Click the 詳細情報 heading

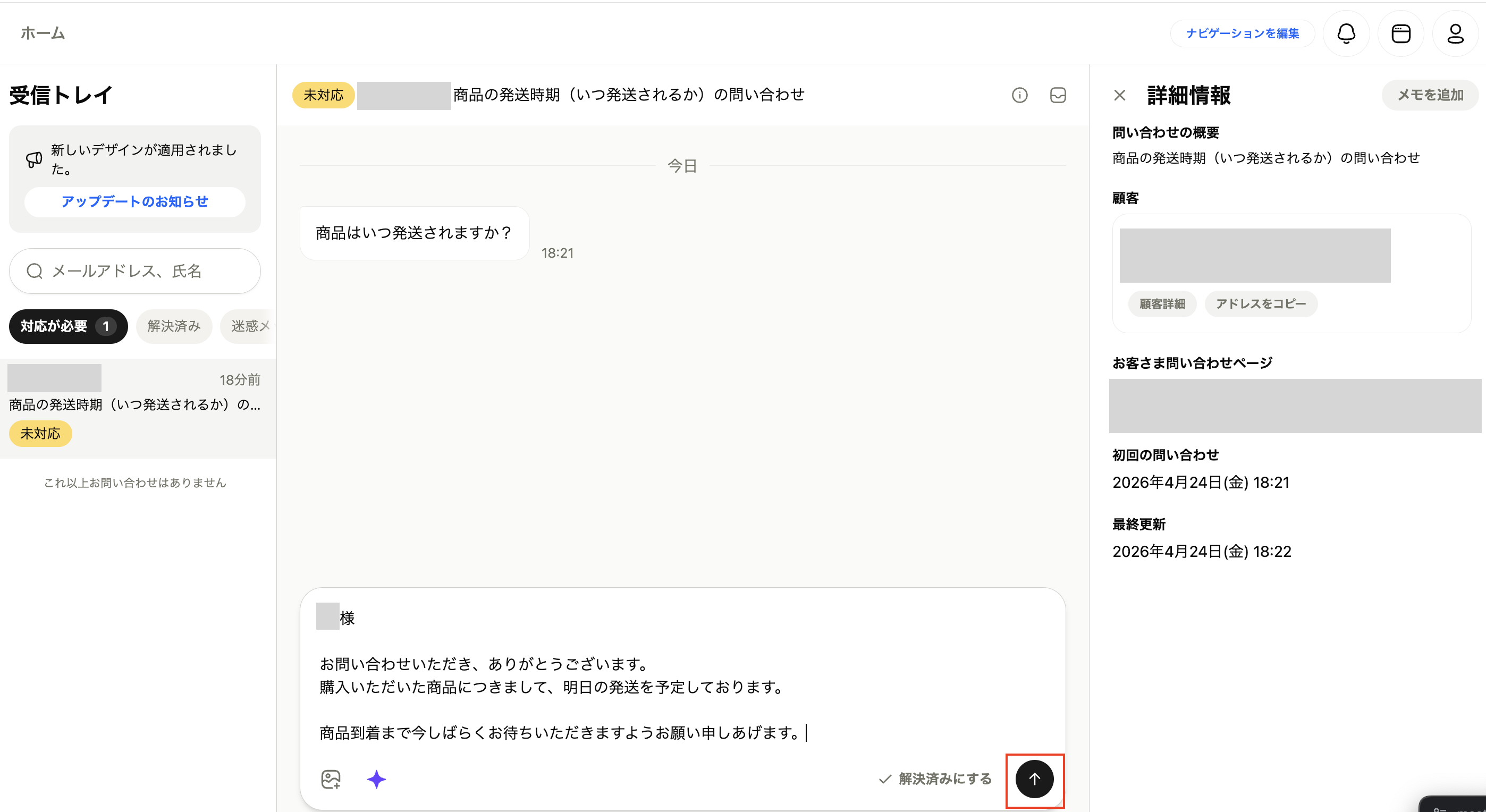(x=1189, y=95)
